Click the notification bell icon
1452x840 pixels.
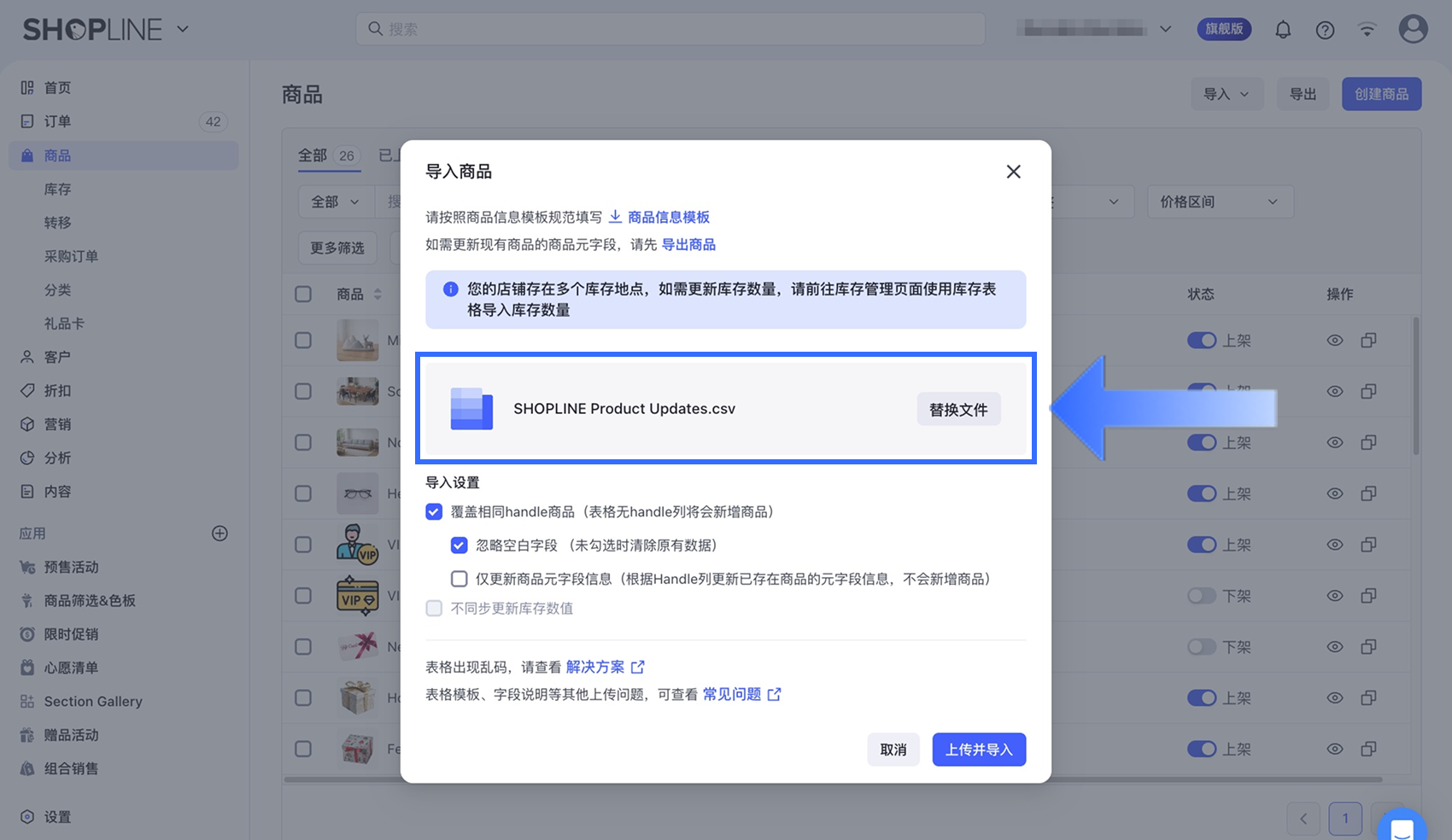pyautogui.click(x=1283, y=30)
